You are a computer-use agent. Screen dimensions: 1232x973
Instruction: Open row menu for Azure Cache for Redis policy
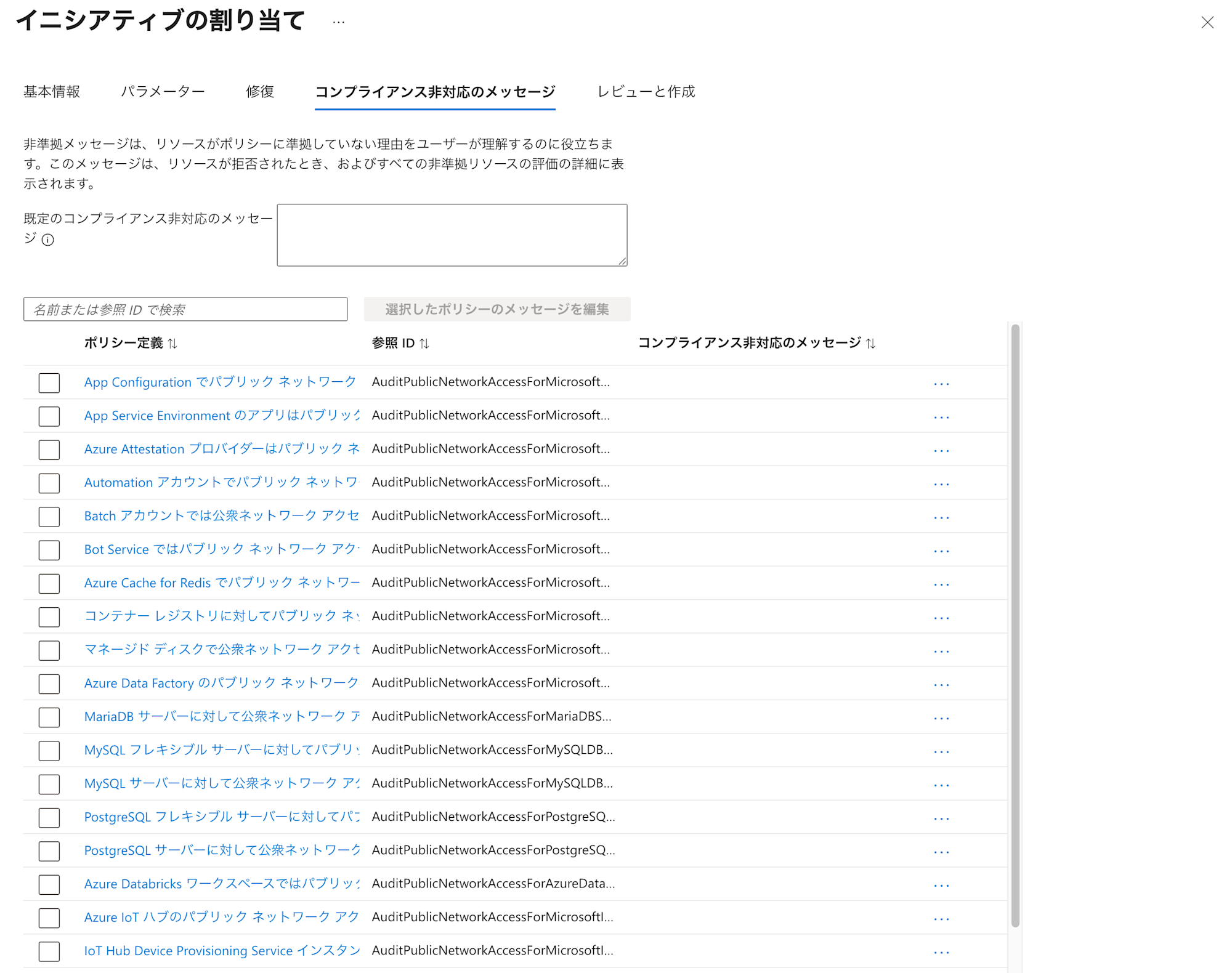[x=941, y=584]
